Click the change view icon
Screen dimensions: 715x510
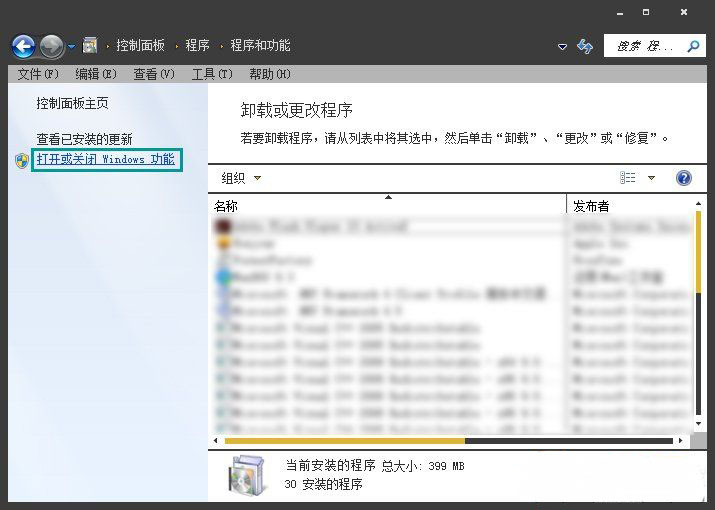pyautogui.click(x=628, y=178)
